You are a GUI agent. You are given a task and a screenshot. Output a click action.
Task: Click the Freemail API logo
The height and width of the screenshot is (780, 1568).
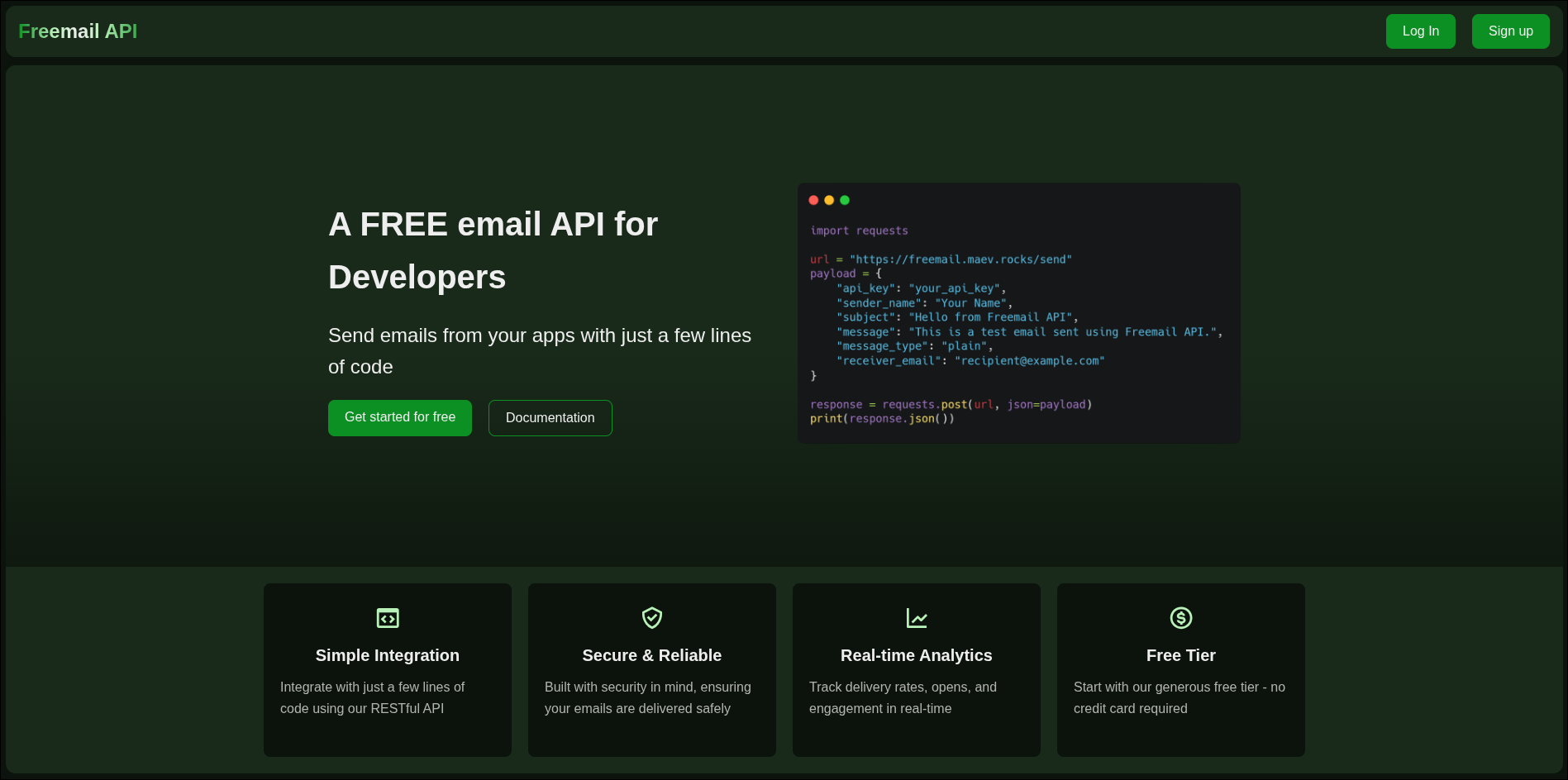tap(78, 31)
